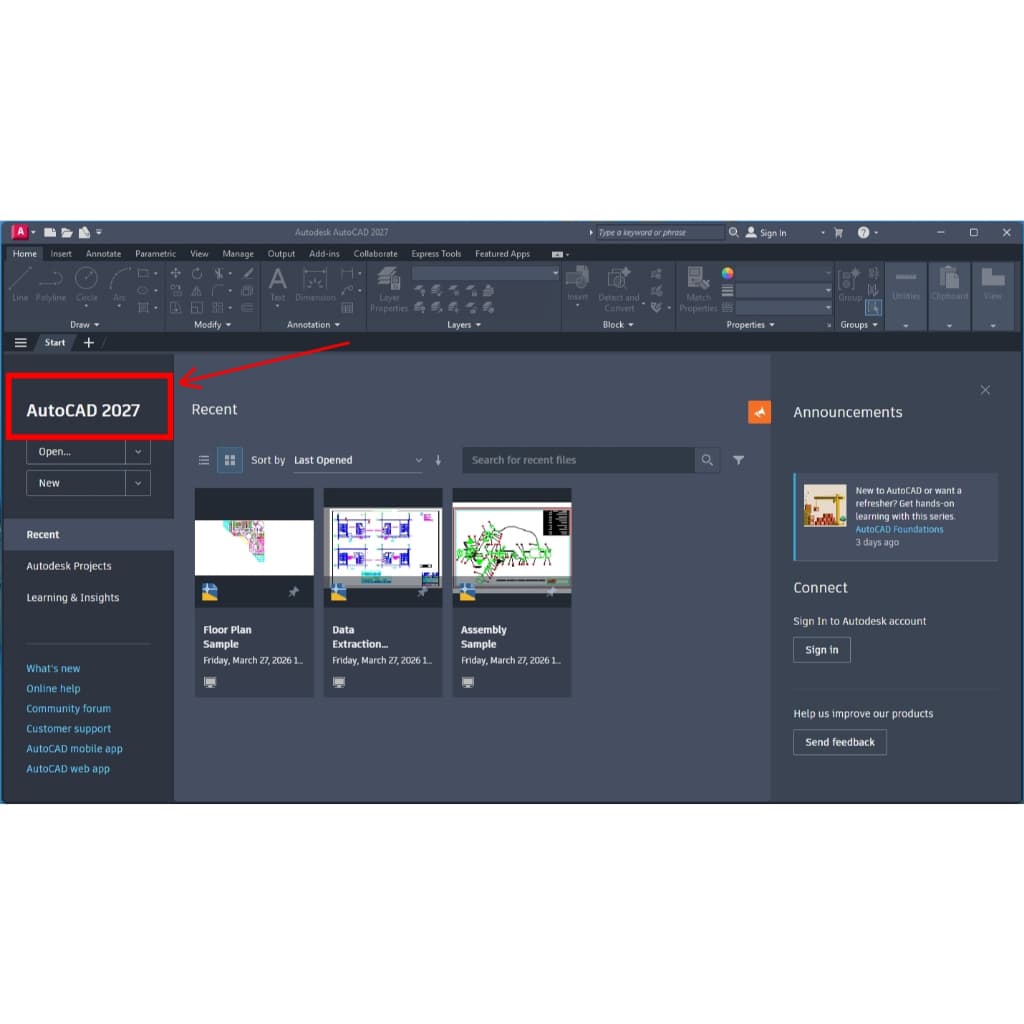The image size is (1024, 1024).
Task: Click the Open... button
Action: 76,451
